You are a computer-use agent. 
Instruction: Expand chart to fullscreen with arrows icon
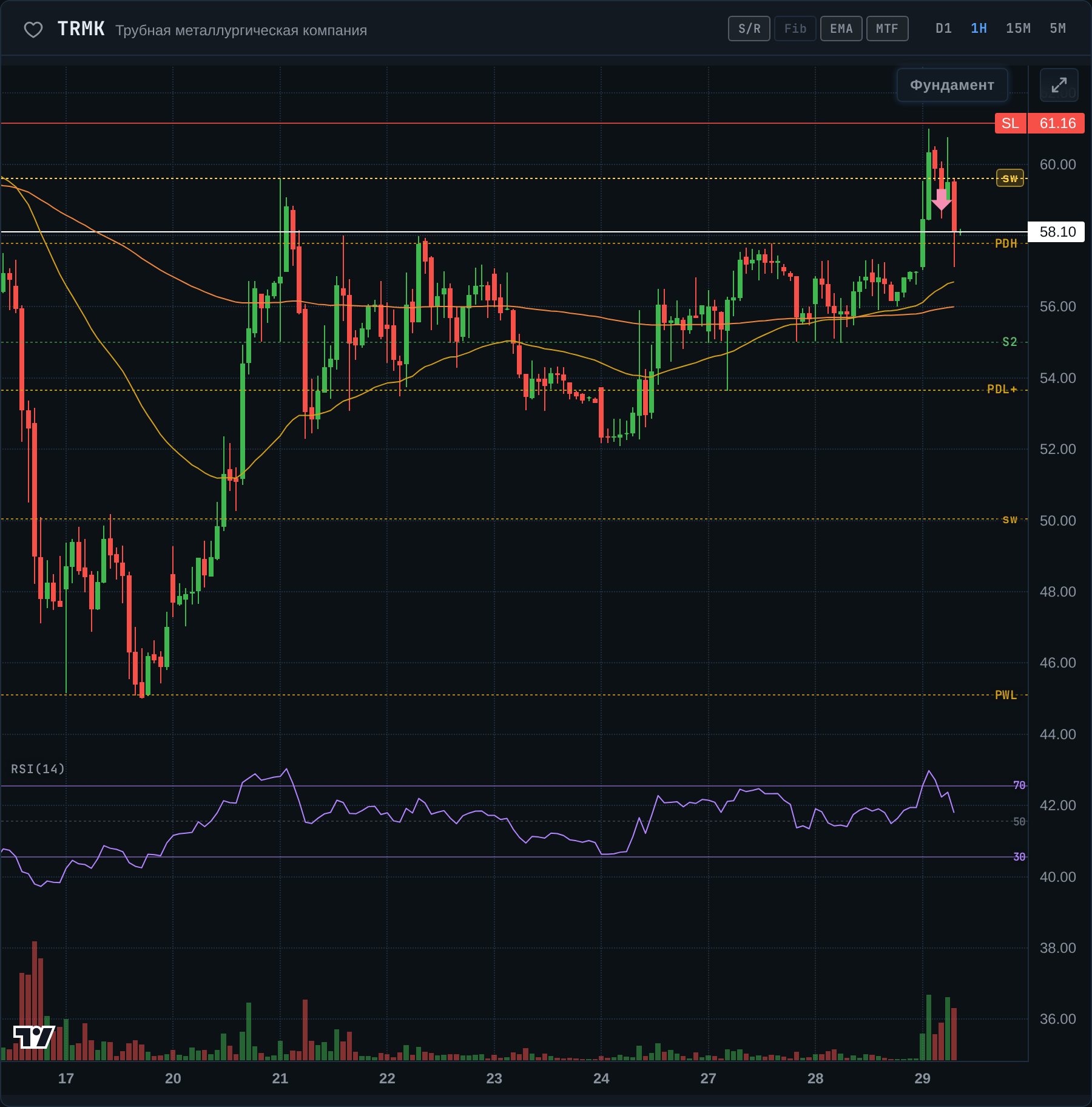pos(1059,85)
